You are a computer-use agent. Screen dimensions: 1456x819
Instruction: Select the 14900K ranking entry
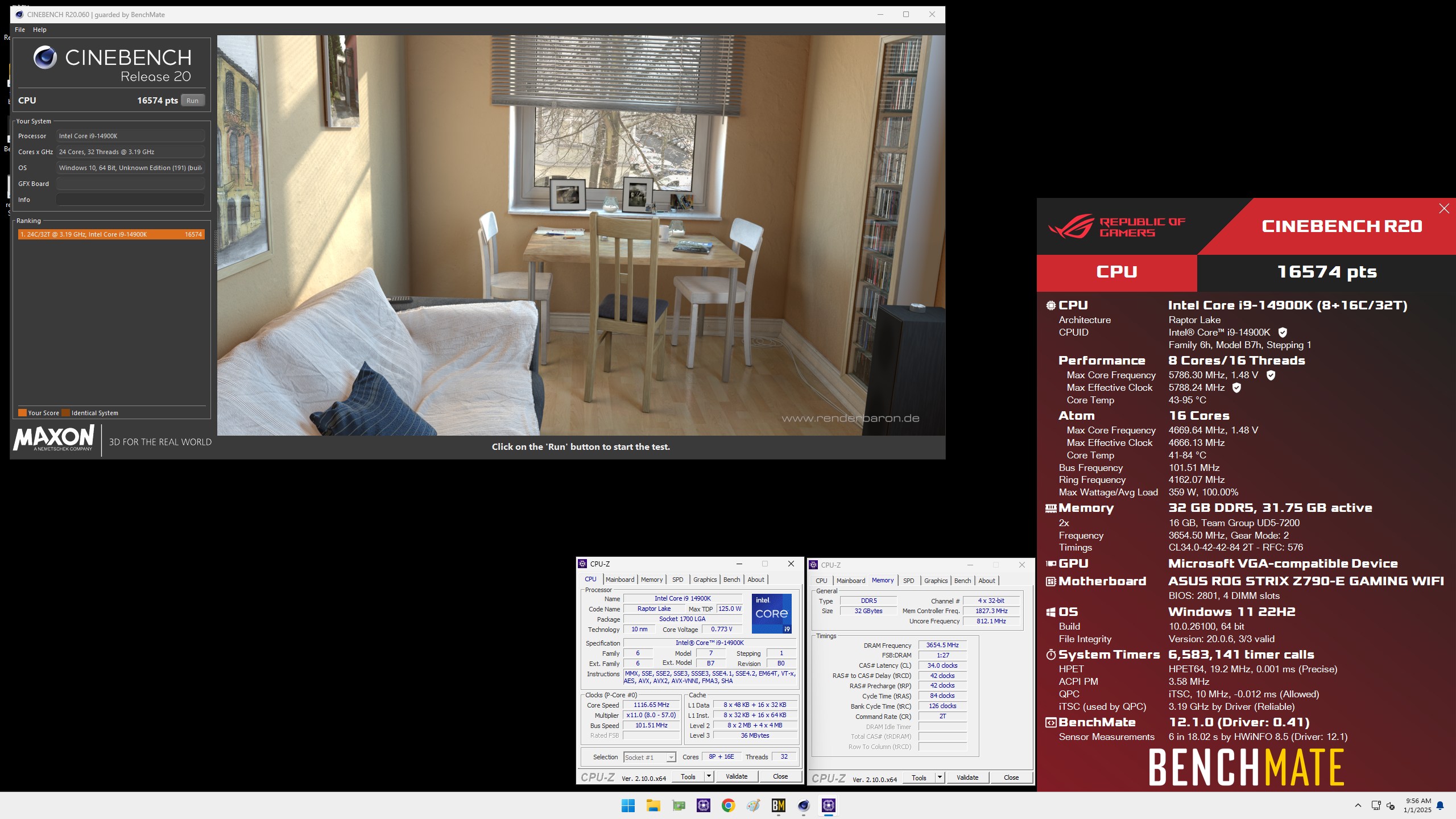(x=111, y=234)
